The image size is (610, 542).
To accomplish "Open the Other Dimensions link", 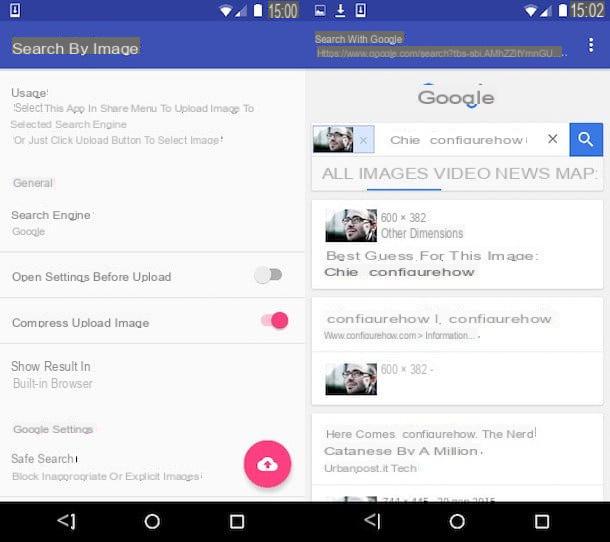I will point(422,233).
